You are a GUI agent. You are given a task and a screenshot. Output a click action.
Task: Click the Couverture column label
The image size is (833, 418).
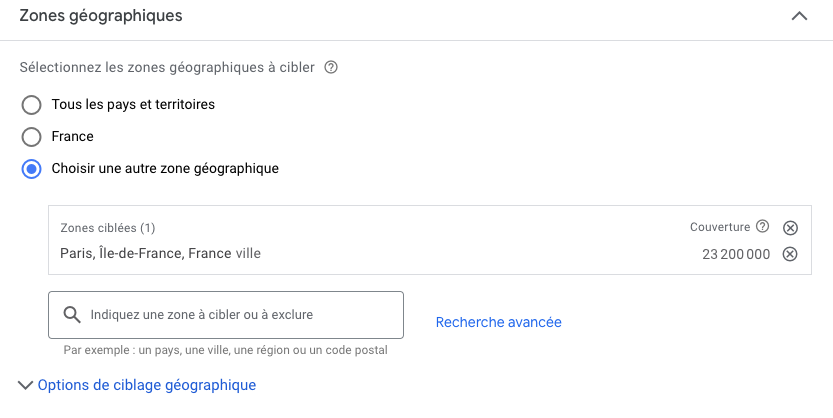720,227
